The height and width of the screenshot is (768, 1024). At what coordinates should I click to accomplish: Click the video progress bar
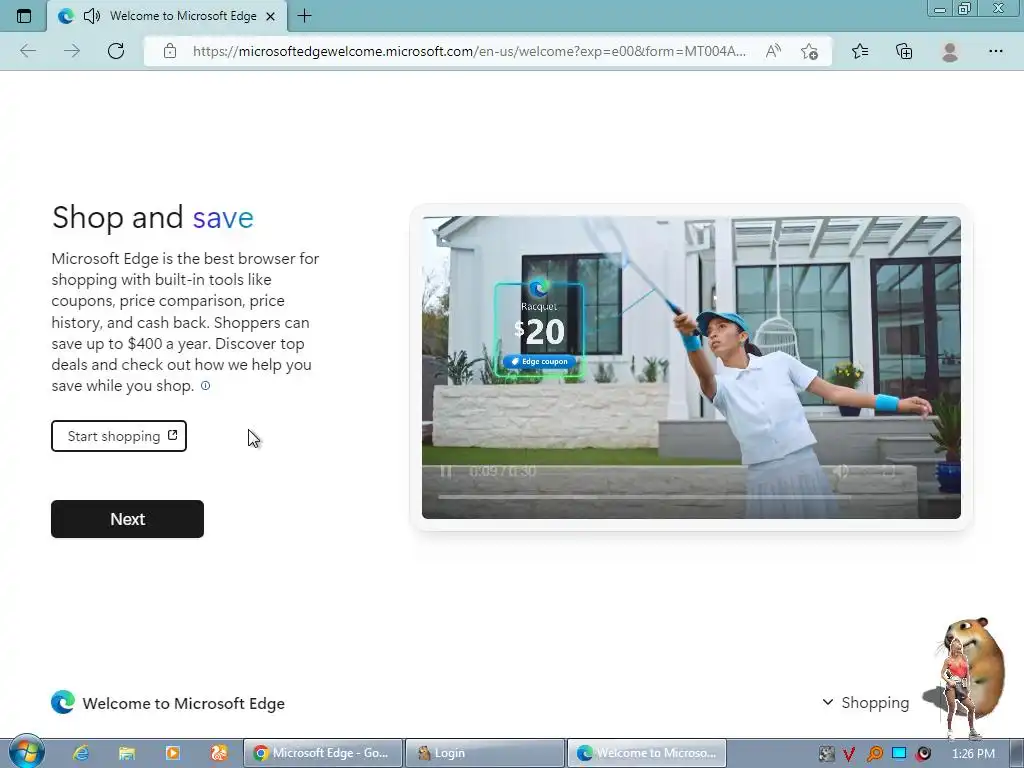[x=645, y=497]
